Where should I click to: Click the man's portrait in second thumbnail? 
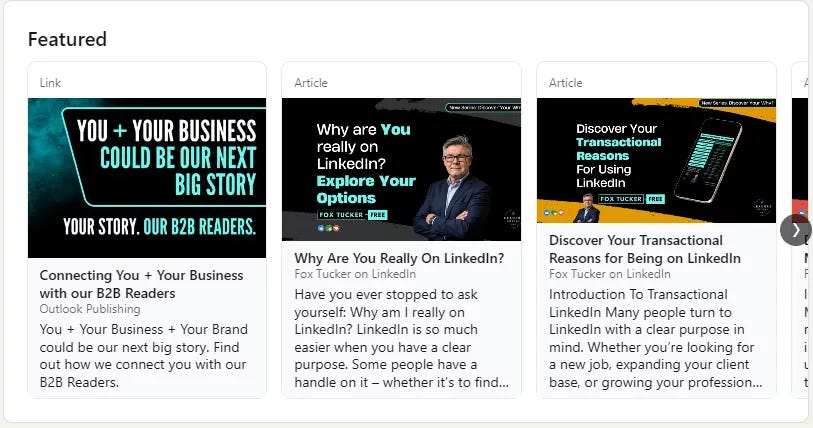[452, 188]
